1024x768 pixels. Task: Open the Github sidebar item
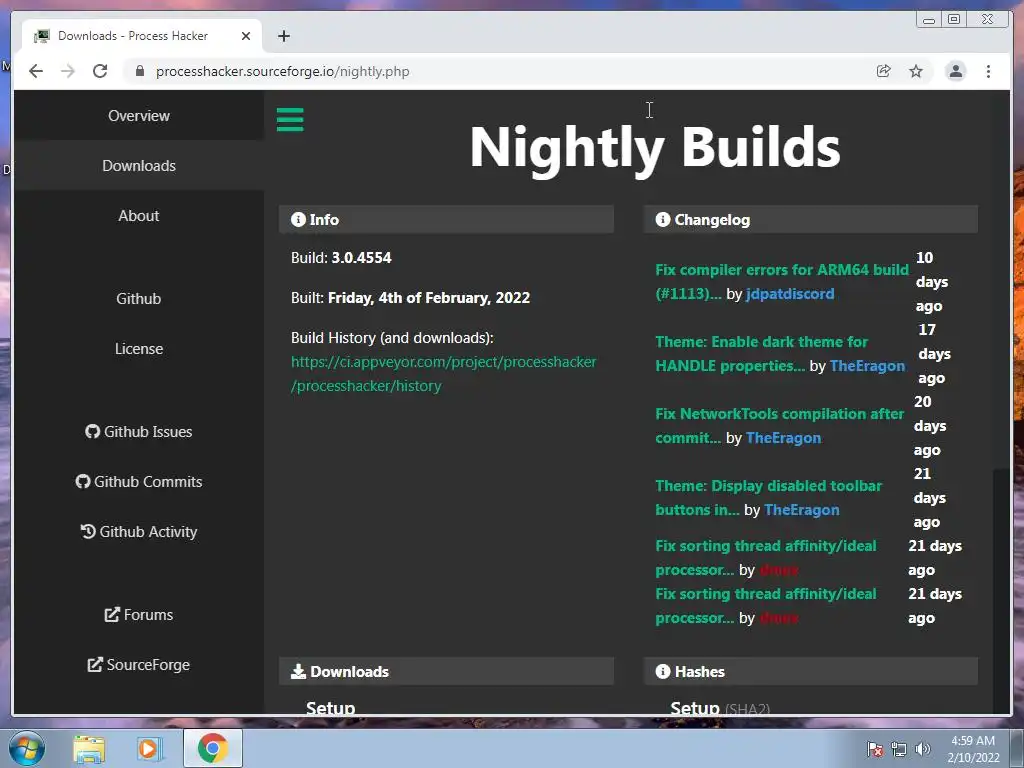pyautogui.click(x=139, y=298)
